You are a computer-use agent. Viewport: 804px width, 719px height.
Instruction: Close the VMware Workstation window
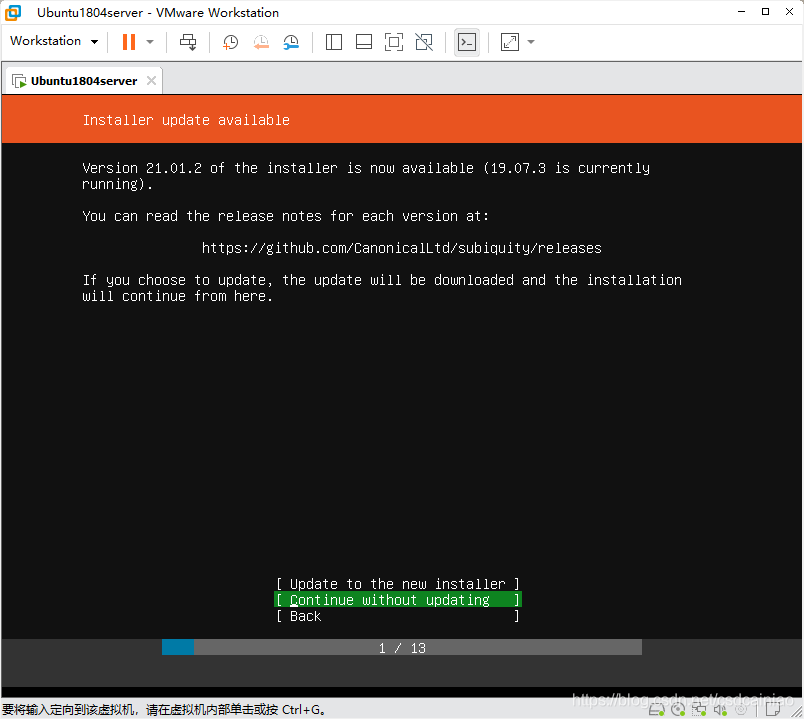click(x=790, y=12)
